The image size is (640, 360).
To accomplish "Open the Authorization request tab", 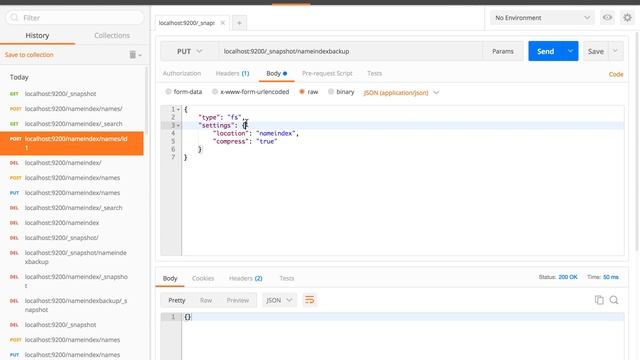I will pos(182,73).
